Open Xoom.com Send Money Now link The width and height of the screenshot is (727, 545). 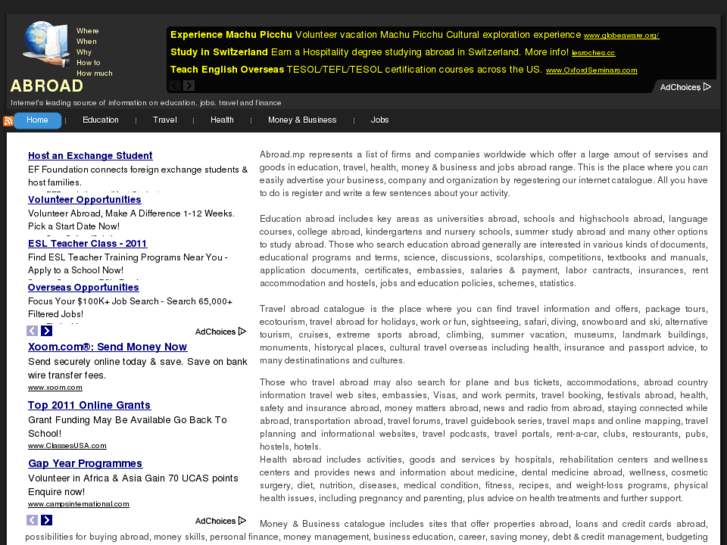[x=108, y=347]
